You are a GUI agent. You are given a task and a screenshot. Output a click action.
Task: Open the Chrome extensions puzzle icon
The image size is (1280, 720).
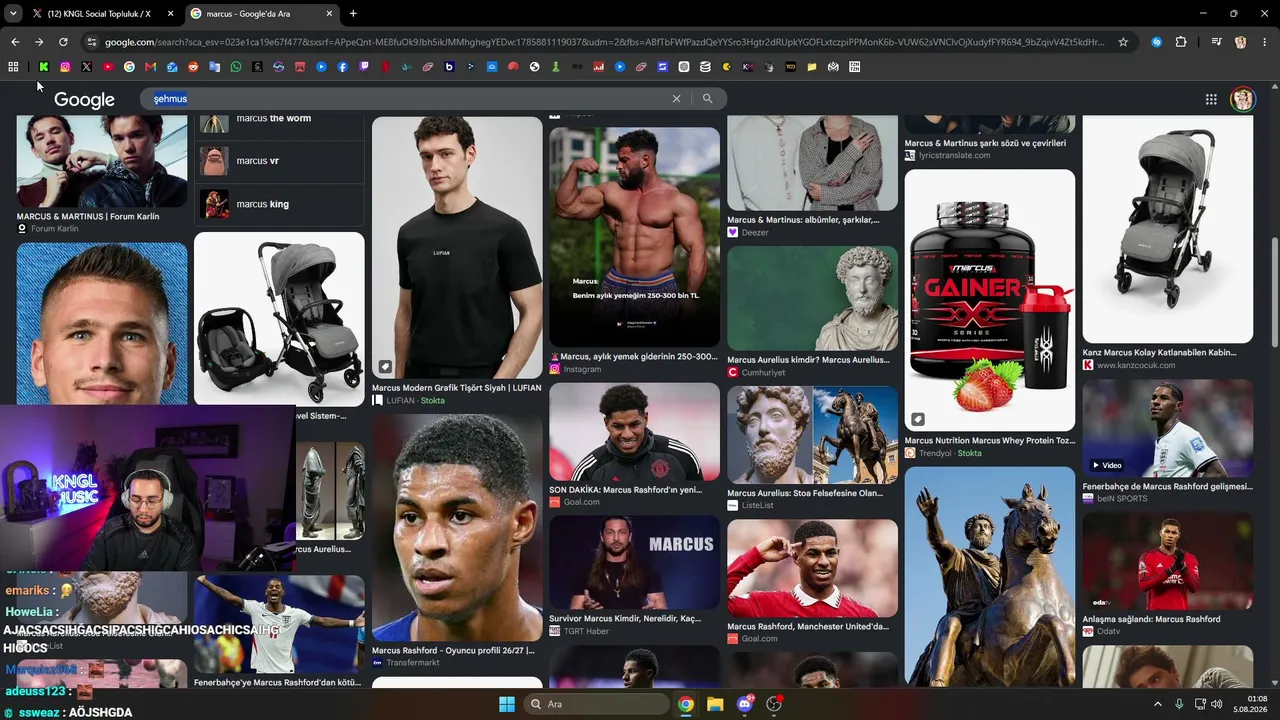(x=1181, y=42)
